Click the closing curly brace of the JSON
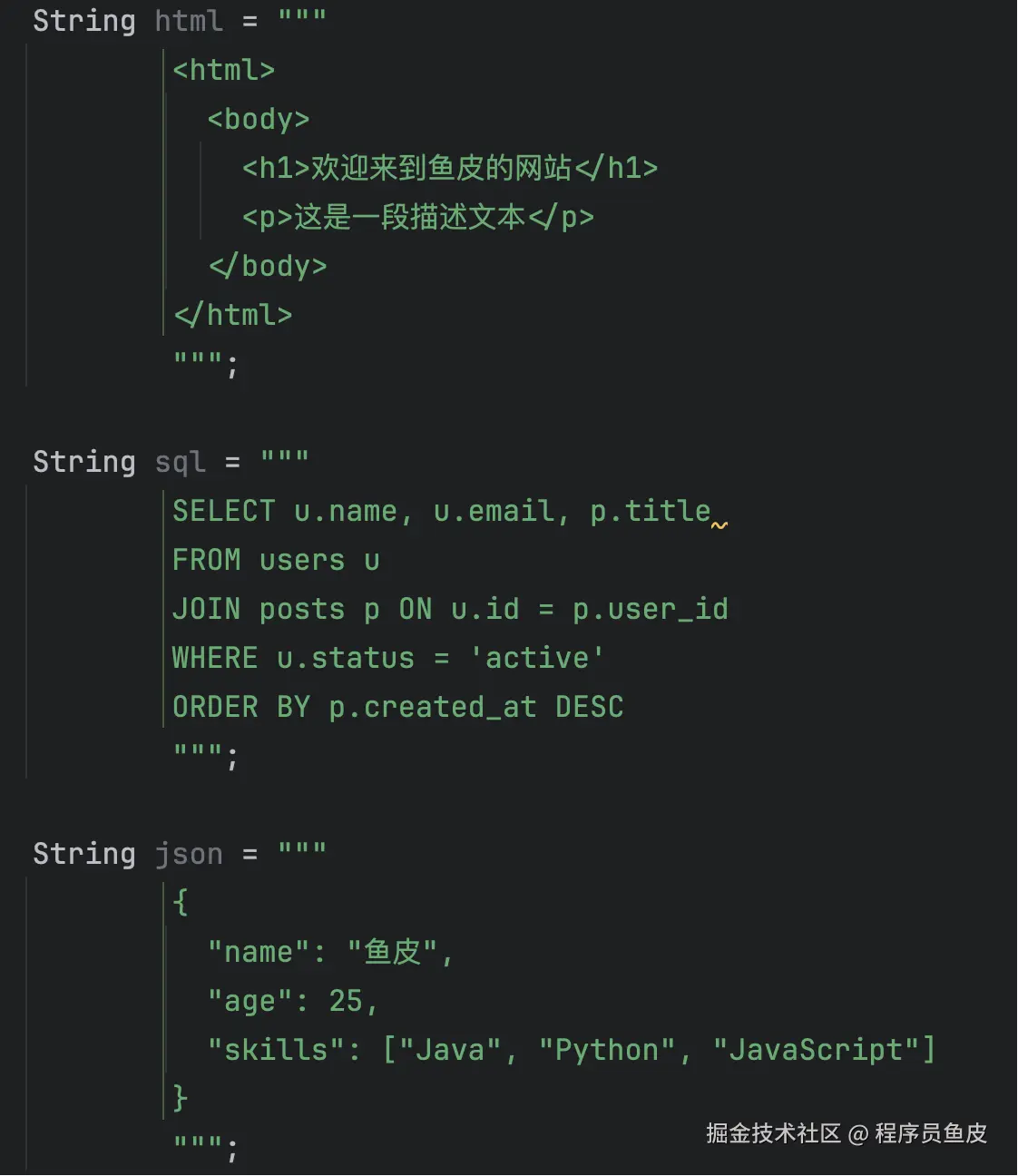This screenshot has height=1176, width=1018. [x=181, y=1098]
